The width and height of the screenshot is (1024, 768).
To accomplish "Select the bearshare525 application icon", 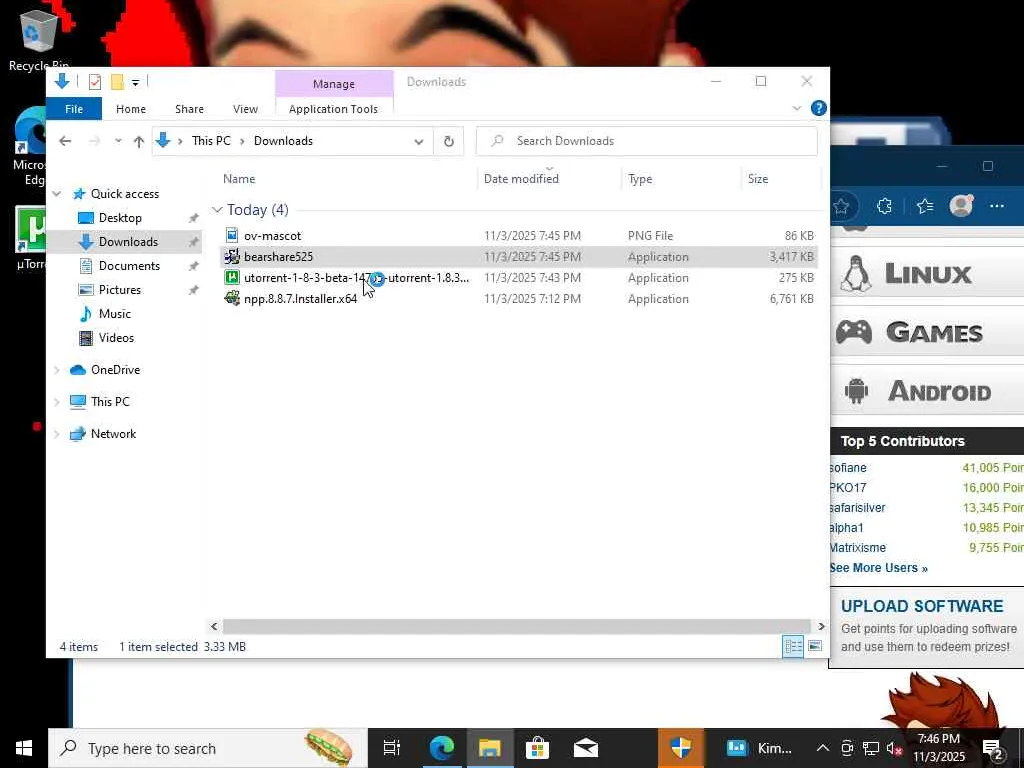I will [x=232, y=257].
